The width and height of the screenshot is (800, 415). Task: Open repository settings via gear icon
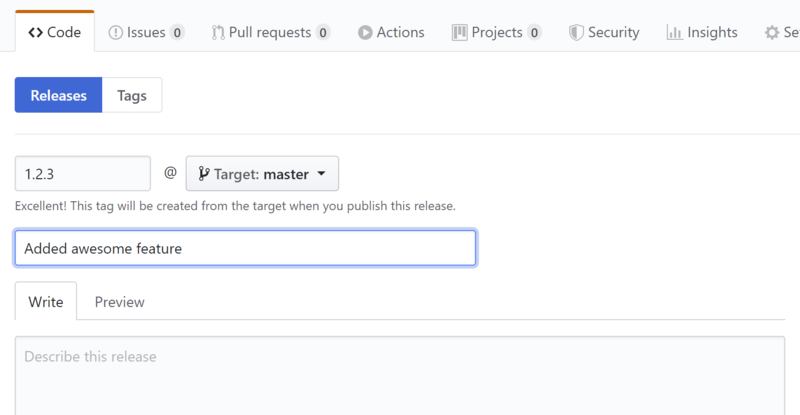pyautogui.click(x=772, y=32)
